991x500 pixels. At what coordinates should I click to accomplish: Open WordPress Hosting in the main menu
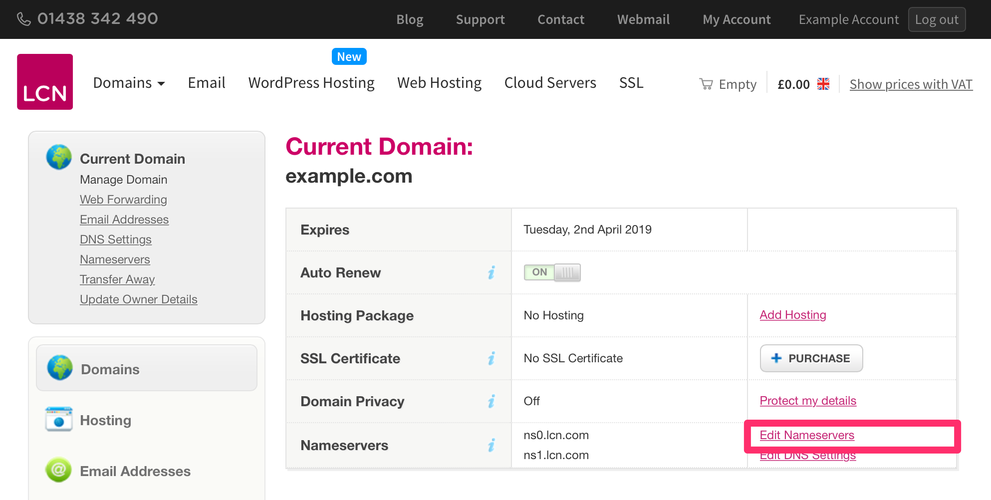[311, 83]
